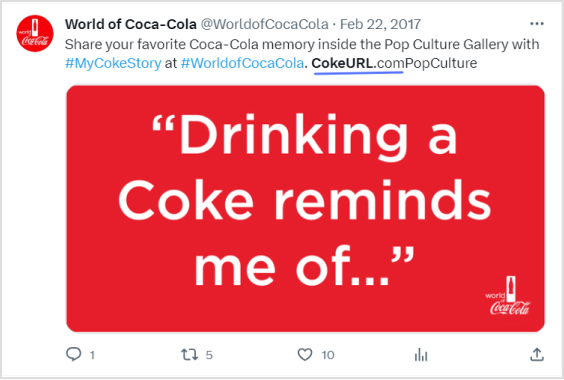Click the reply speech bubble icon
The width and height of the screenshot is (564, 380).
coord(73,354)
